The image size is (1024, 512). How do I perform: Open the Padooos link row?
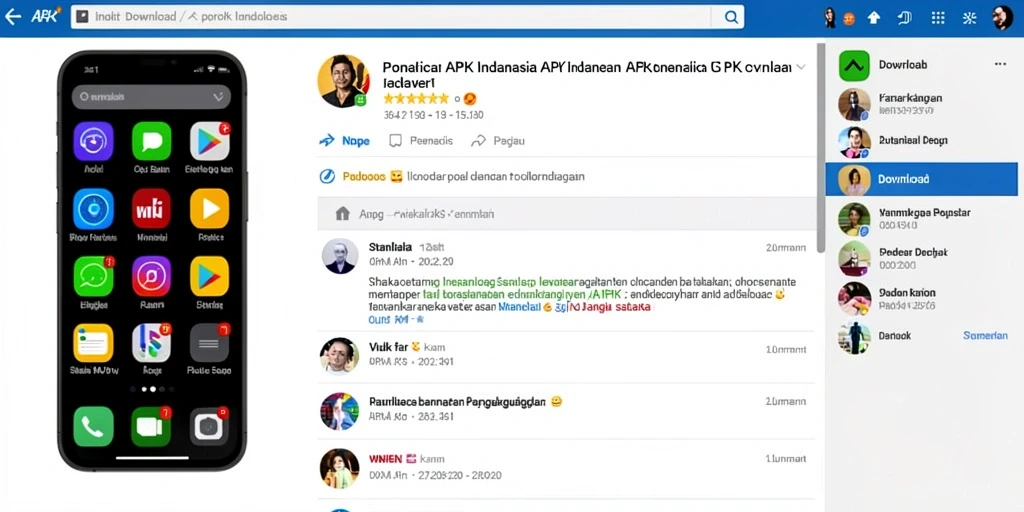pos(451,176)
